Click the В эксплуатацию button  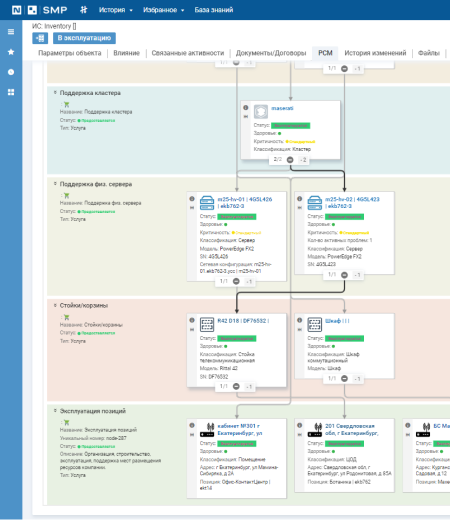point(84,38)
